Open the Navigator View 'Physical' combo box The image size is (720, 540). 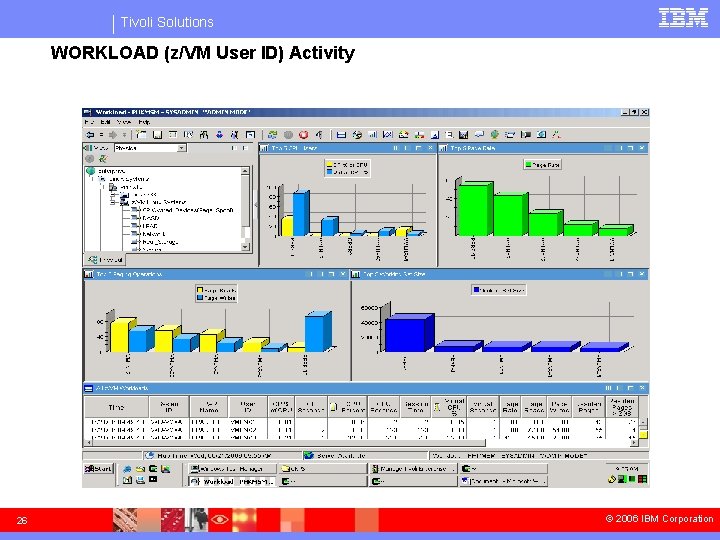(x=150, y=148)
